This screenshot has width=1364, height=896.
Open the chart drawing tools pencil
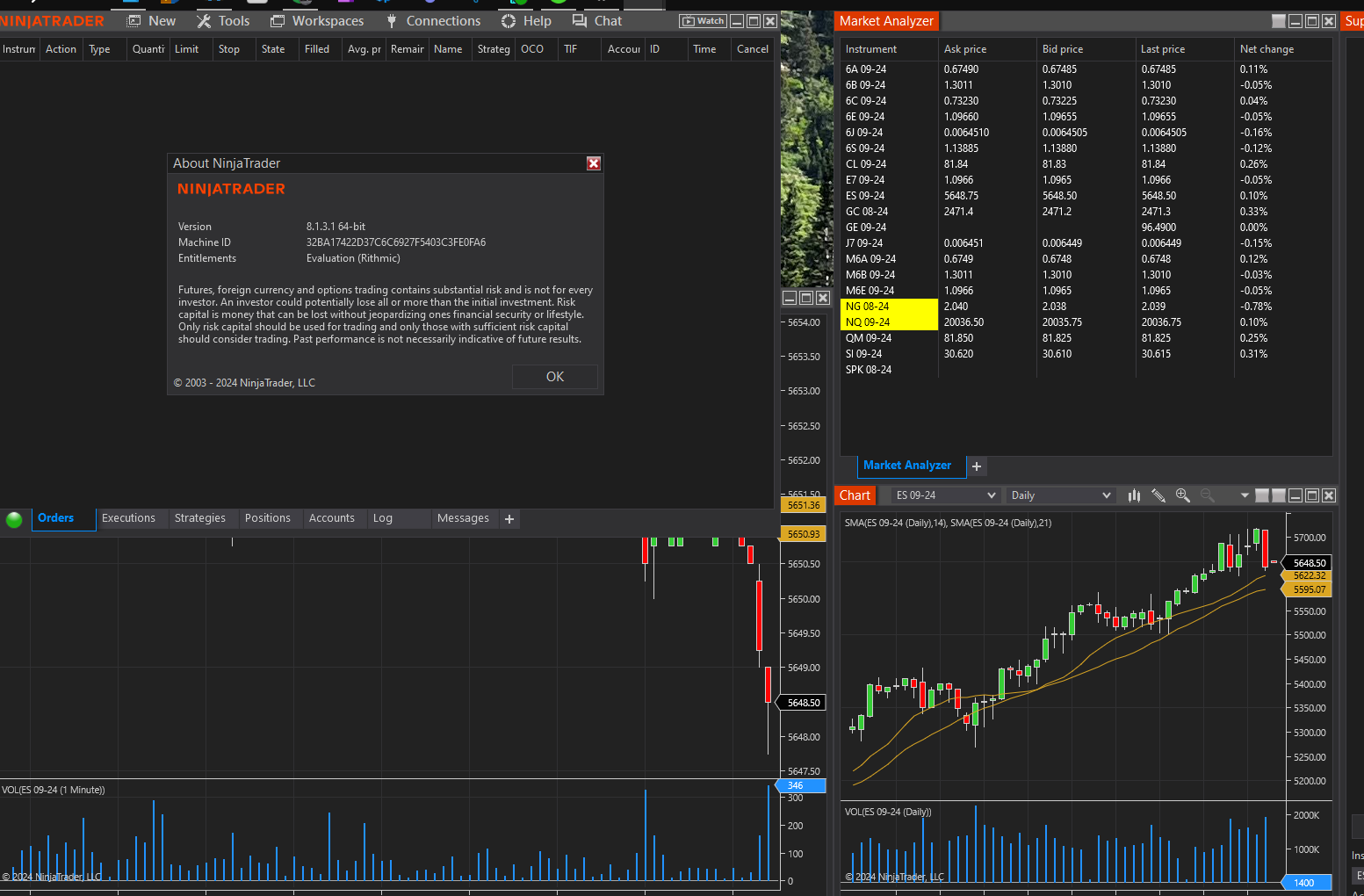(x=1158, y=495)
